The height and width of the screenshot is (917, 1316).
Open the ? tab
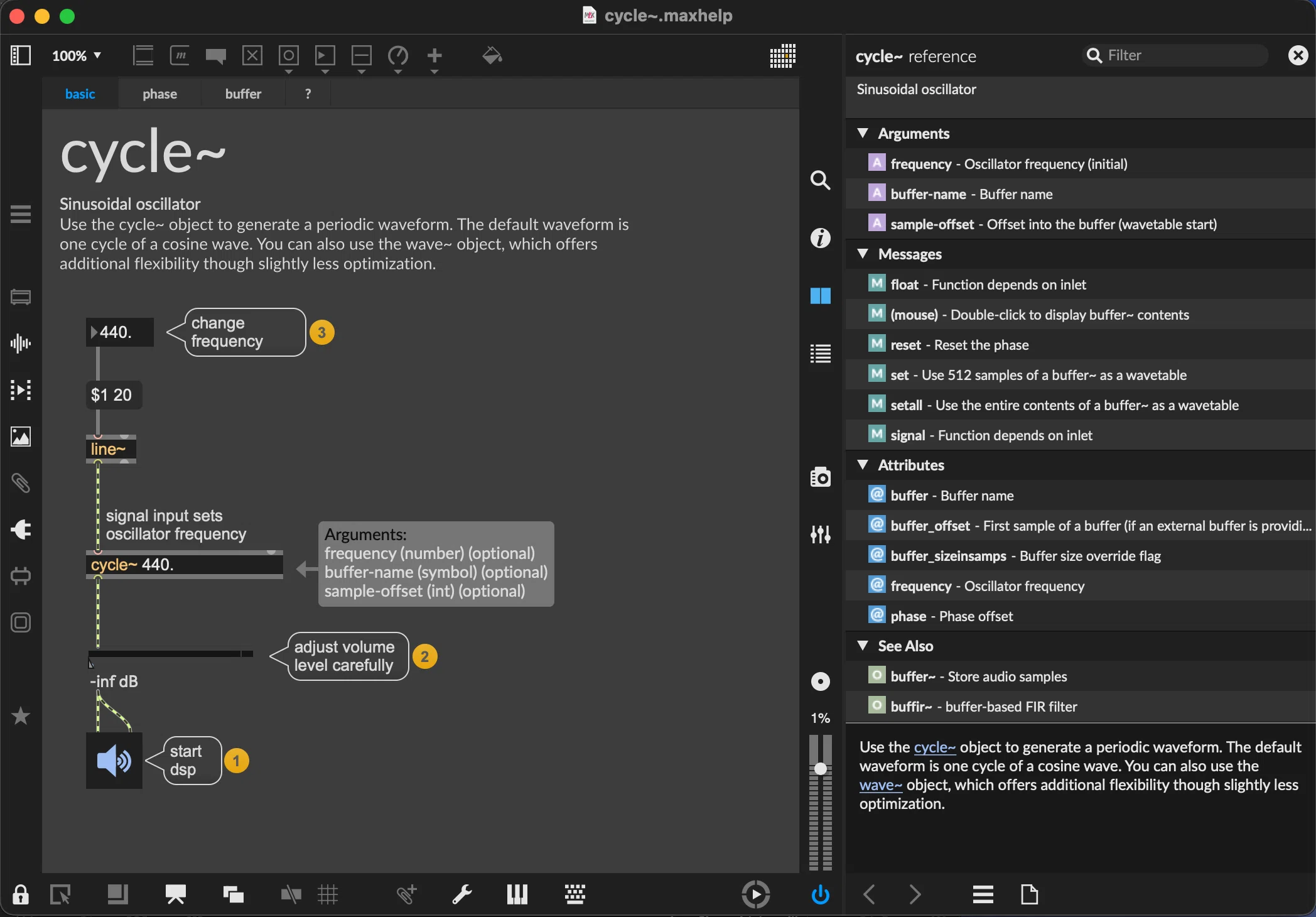[x=308, y=94]
